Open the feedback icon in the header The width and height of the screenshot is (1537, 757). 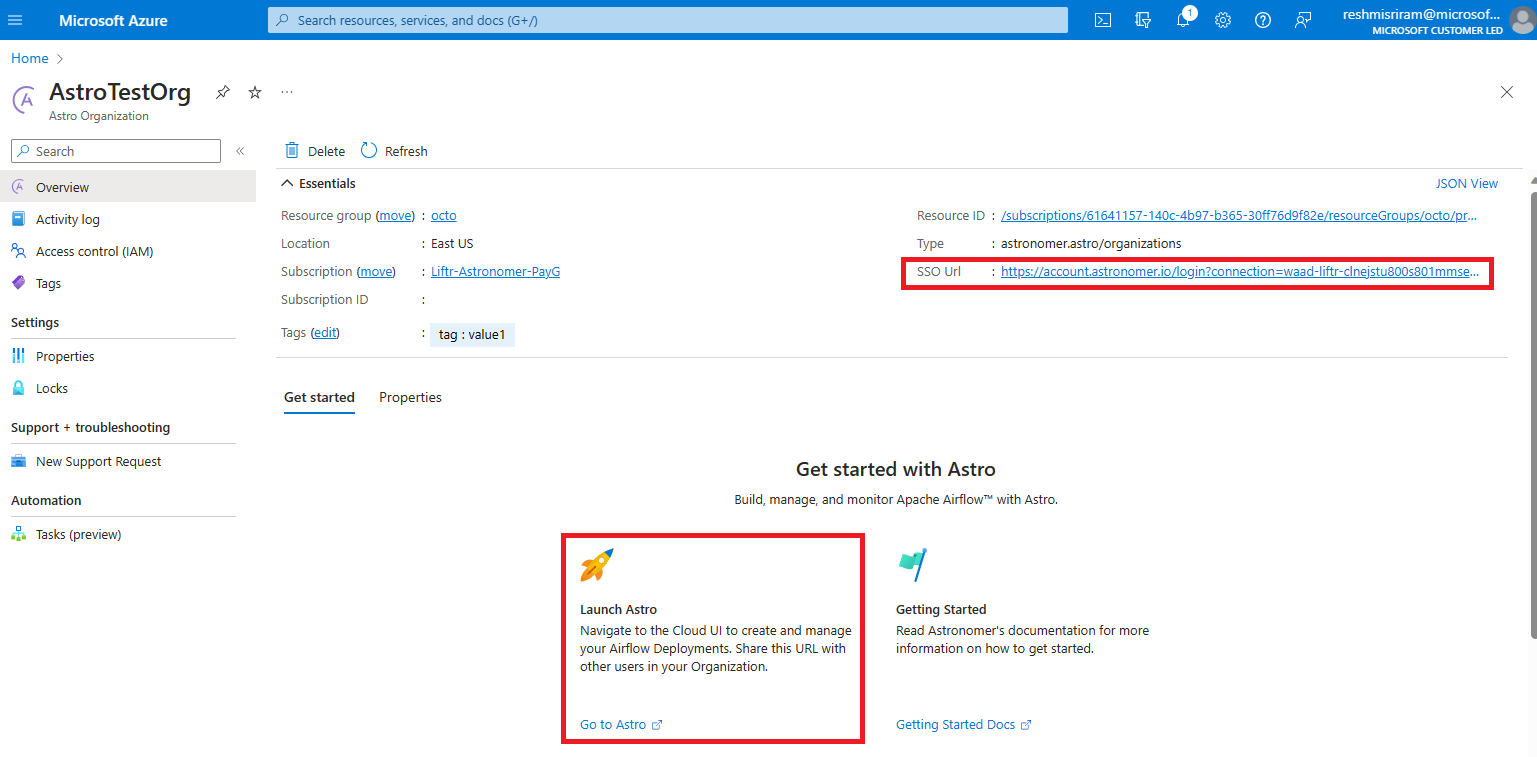pyautogui.click(x=1303, y=20)
